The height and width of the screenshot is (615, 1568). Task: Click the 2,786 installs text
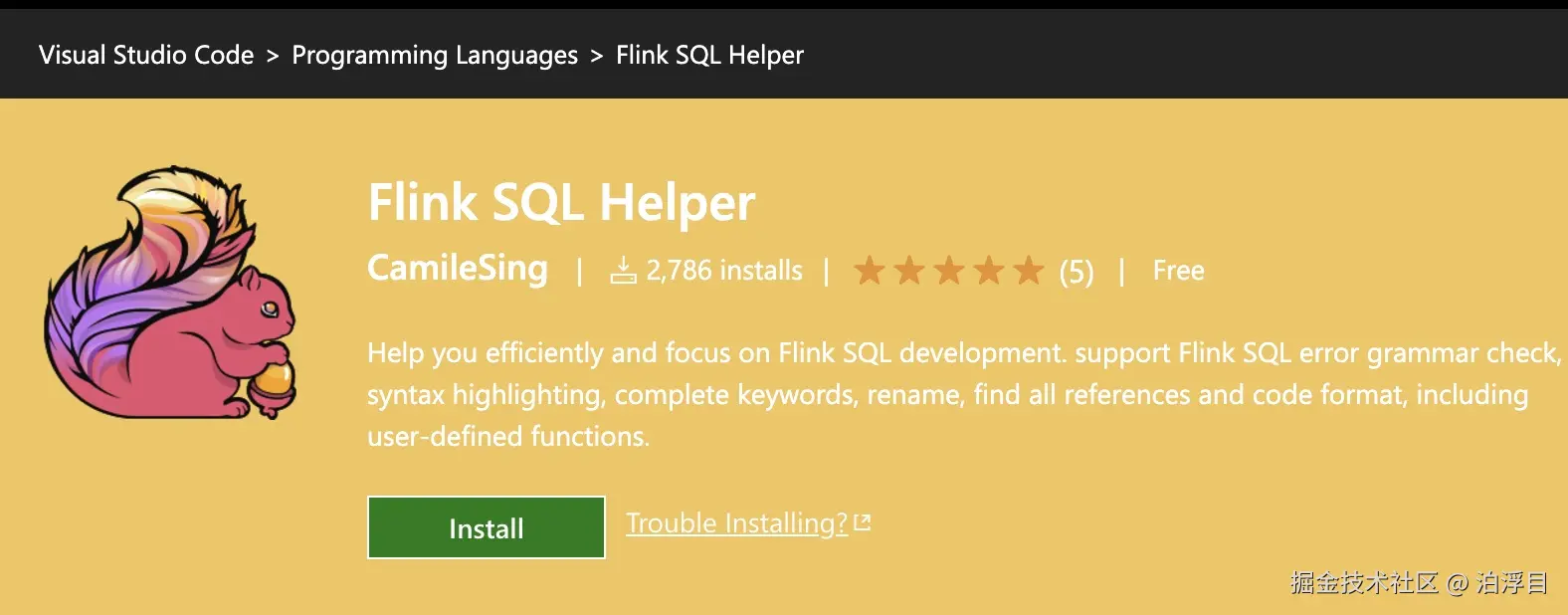[x=724, y=270]
